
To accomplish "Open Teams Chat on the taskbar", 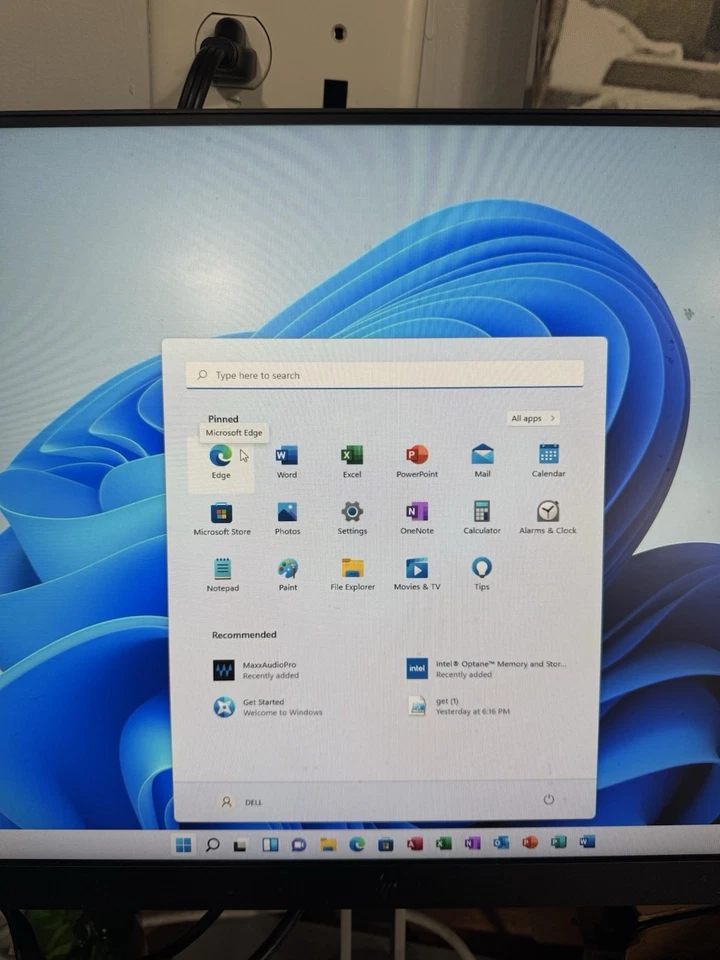I will click(x=299, y=845).
